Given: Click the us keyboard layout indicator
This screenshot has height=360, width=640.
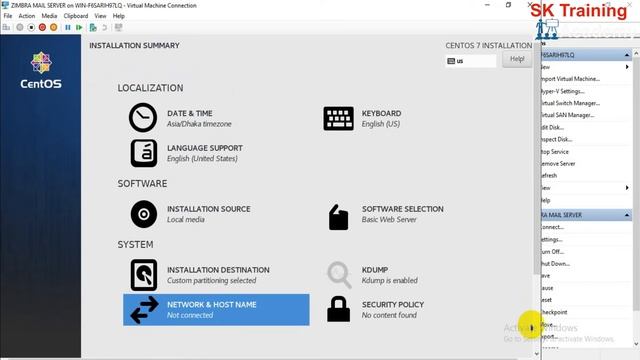Looking at the screenshot, I should click(x=471, y=61).
